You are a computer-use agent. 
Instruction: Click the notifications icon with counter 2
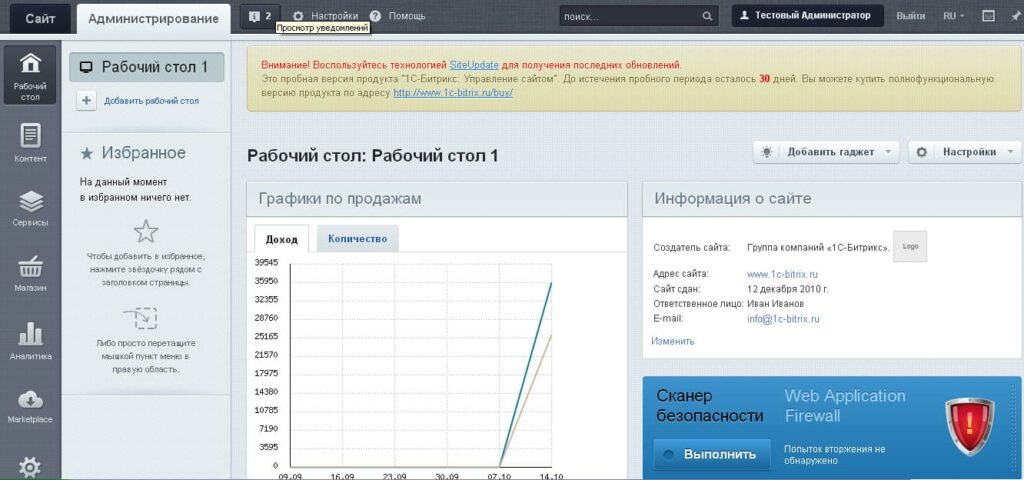click(260, 16)
